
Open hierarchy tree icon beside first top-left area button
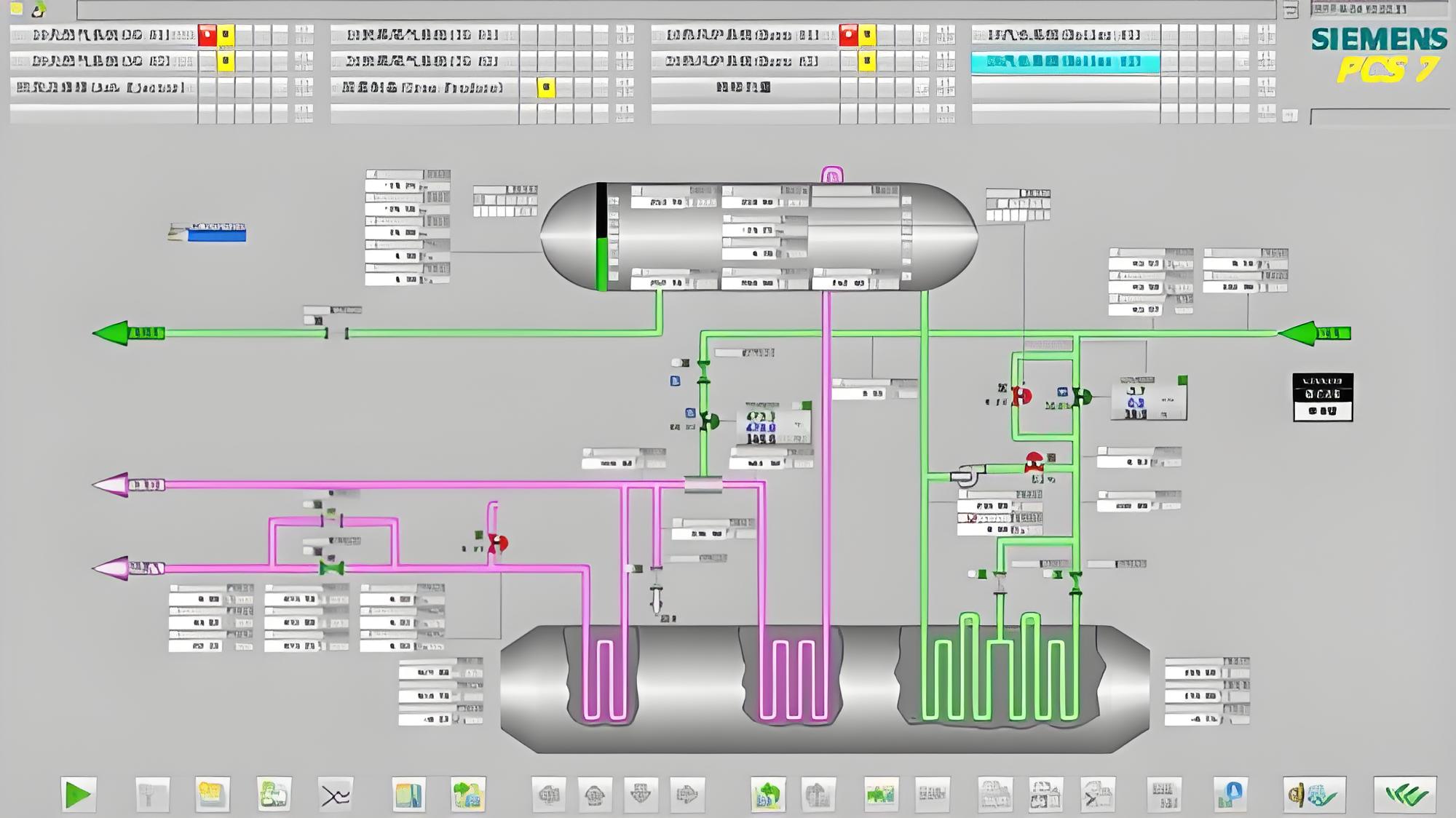[304, 35]
